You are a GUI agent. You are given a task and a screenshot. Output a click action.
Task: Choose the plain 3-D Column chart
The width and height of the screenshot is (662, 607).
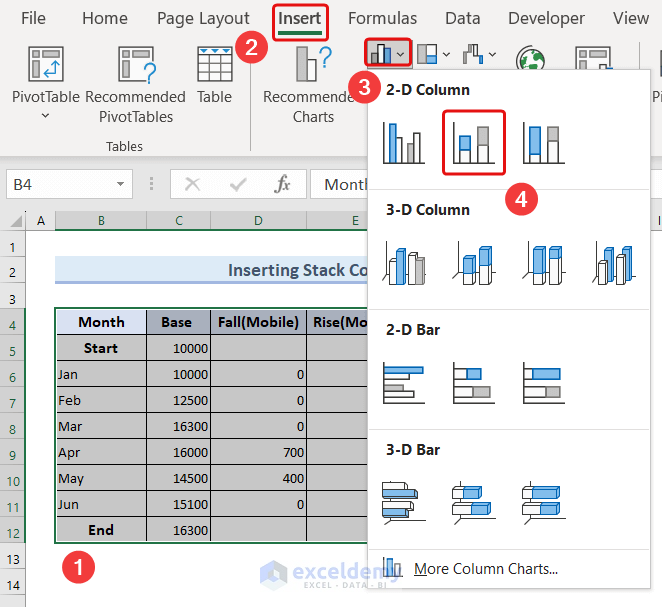click(614, 263)
